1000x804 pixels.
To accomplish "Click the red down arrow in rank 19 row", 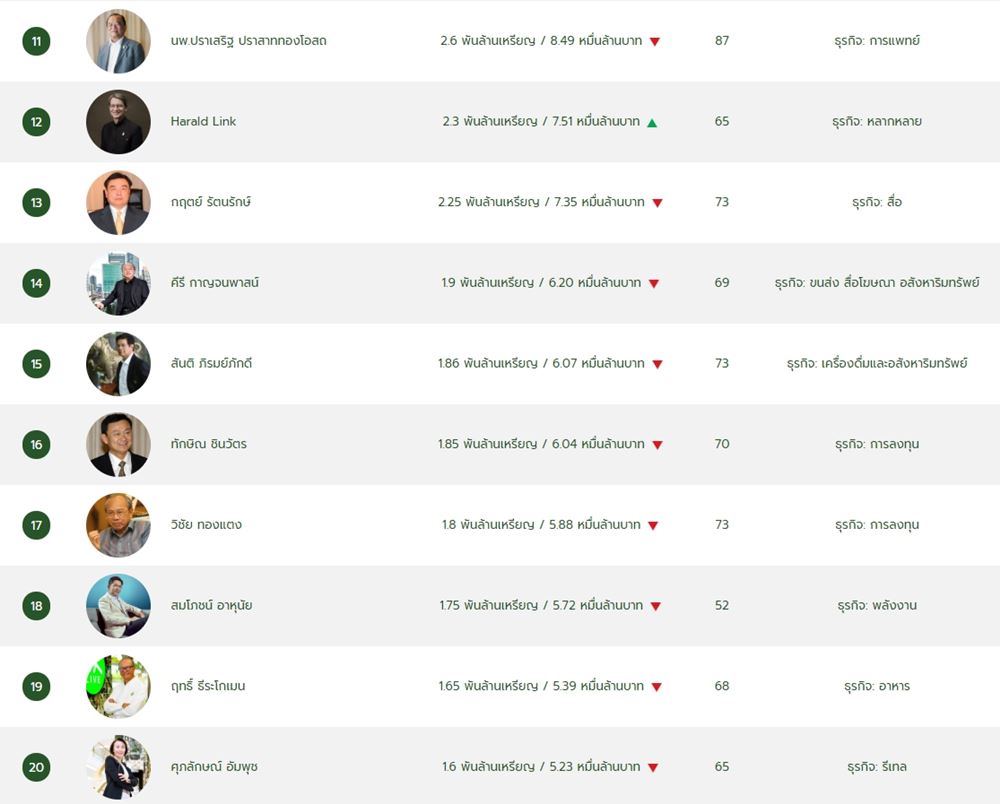I will pos(657,687).
